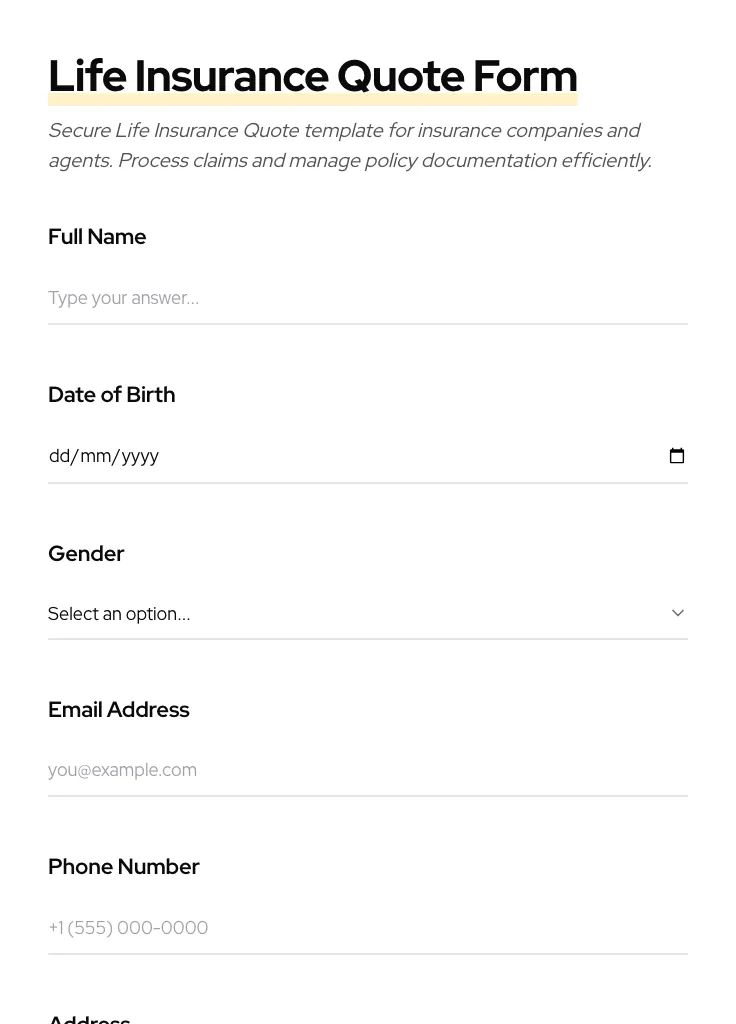Click the "Full Name" field label
The image size is (736, 1024).
97,237
